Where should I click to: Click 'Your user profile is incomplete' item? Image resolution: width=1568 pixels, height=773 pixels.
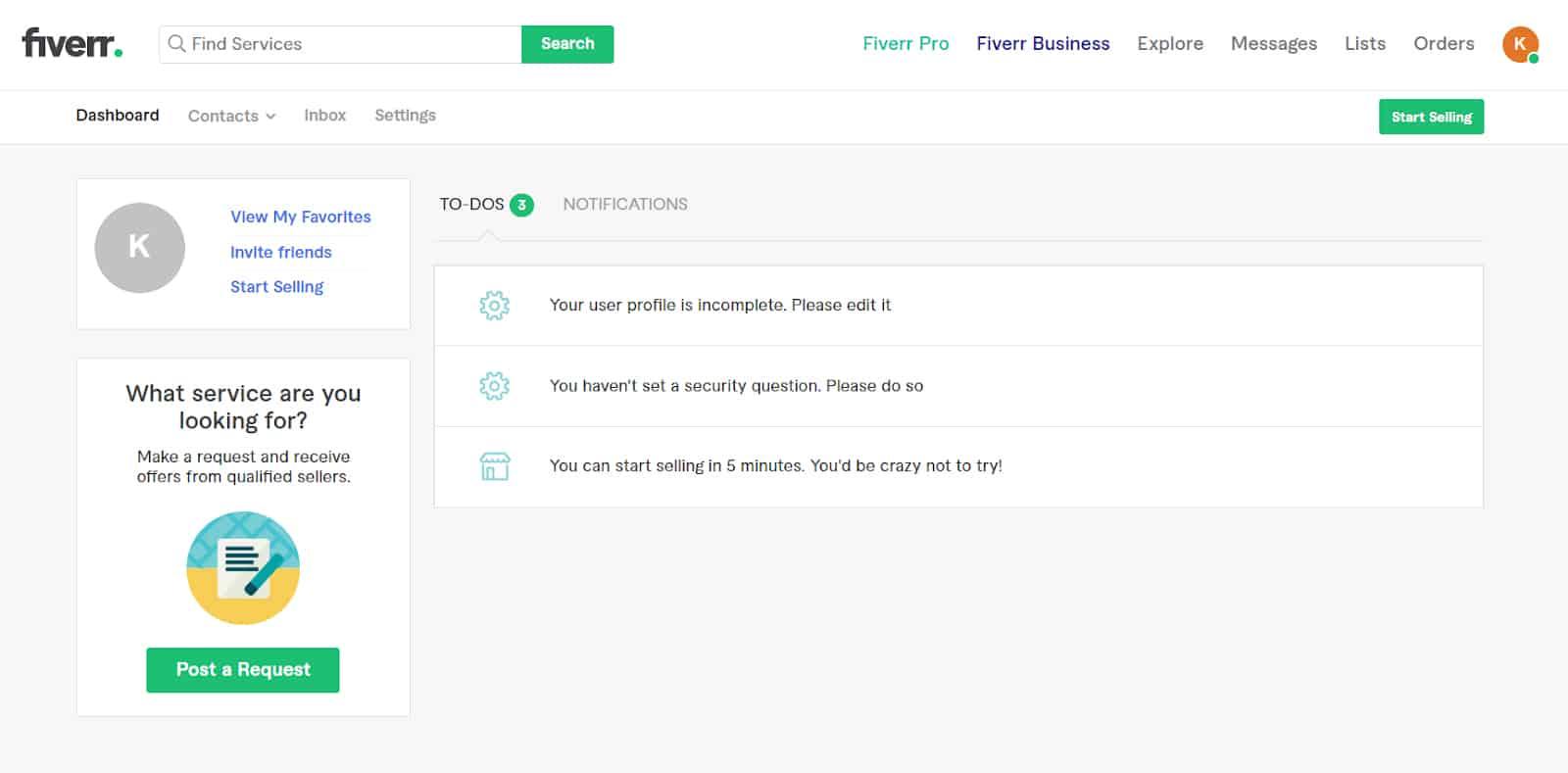[x=958, y=306]
